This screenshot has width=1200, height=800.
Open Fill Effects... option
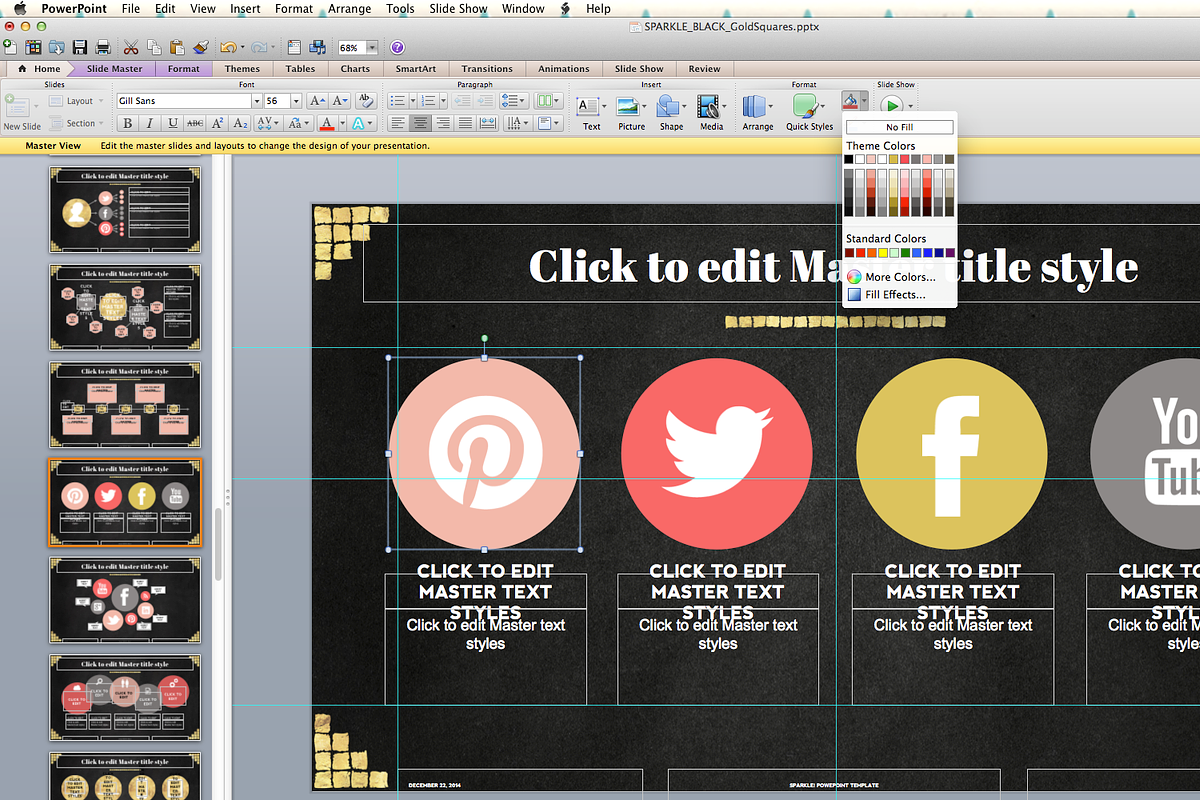[887, 295]
